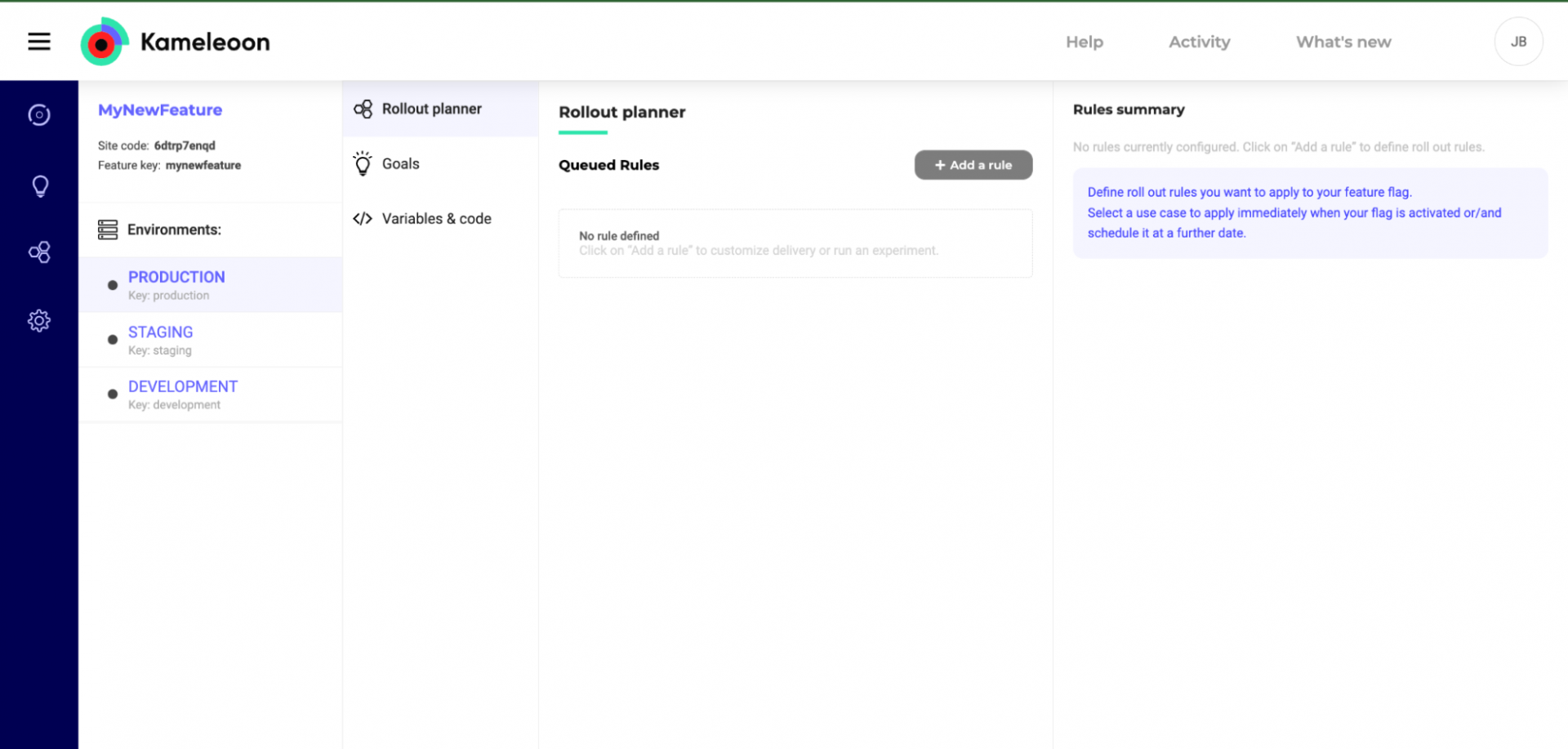Click the Kameleoon logo icon
Viewport: 1568px width, 749px height.
[105, 42]
